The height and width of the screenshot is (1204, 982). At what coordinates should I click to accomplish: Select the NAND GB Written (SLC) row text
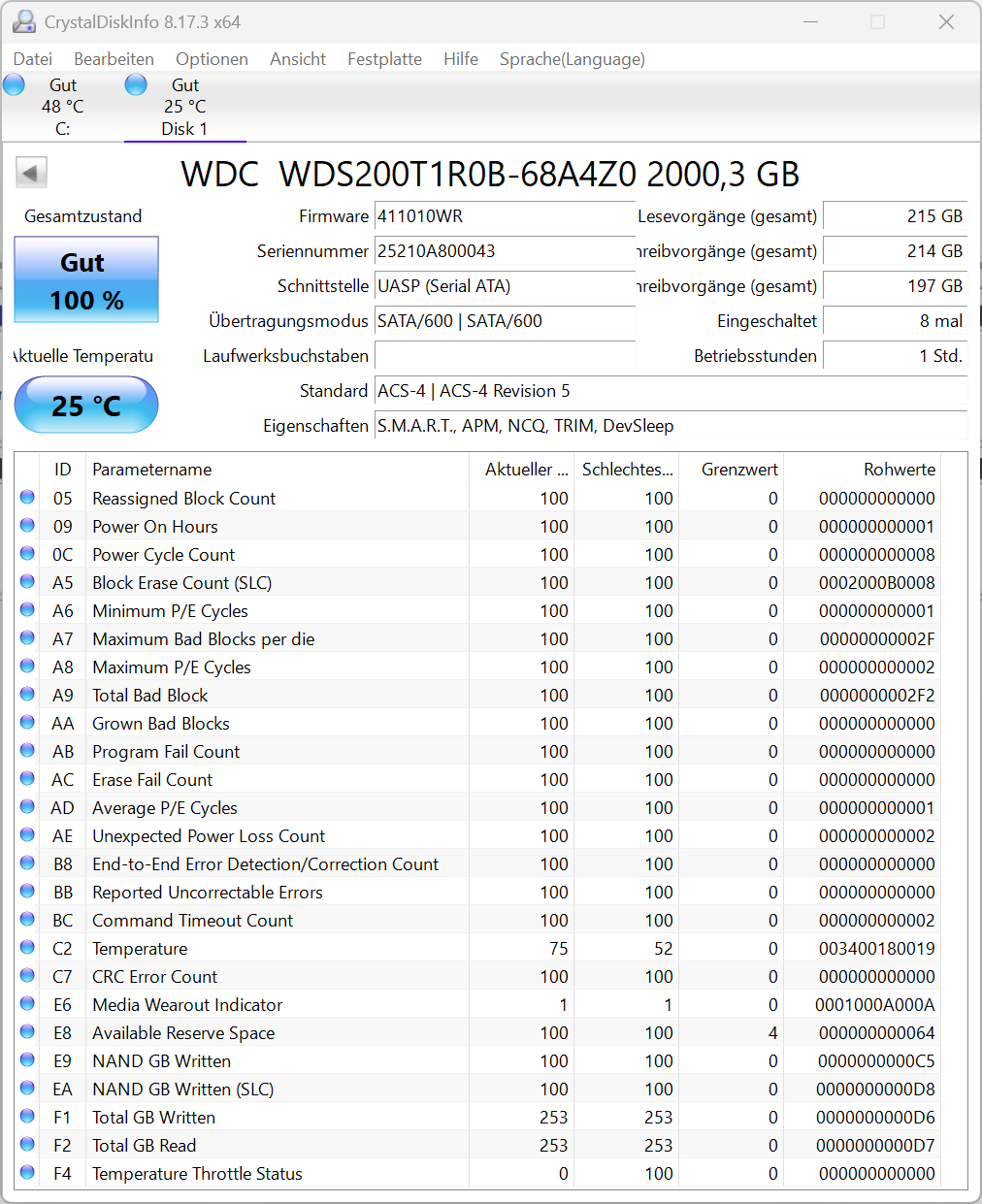point(182,1090)
